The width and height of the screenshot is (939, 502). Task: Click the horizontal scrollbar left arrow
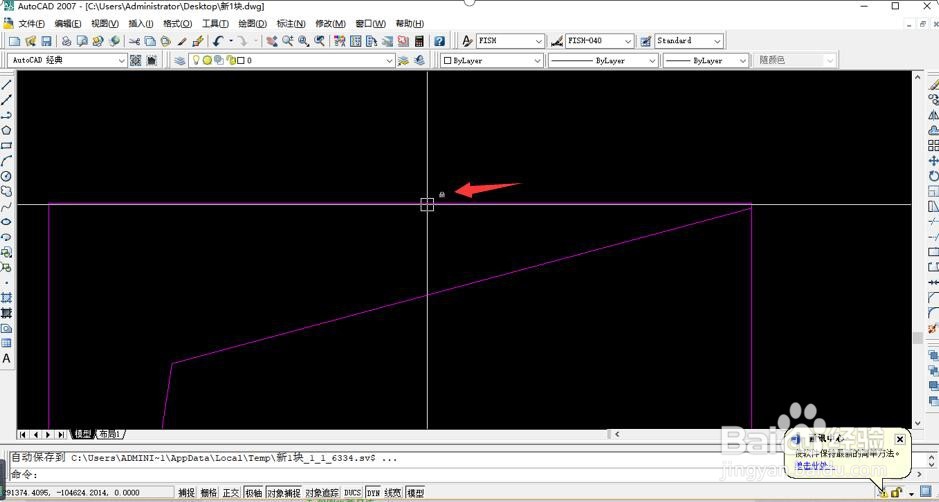[x=616, y=434]
